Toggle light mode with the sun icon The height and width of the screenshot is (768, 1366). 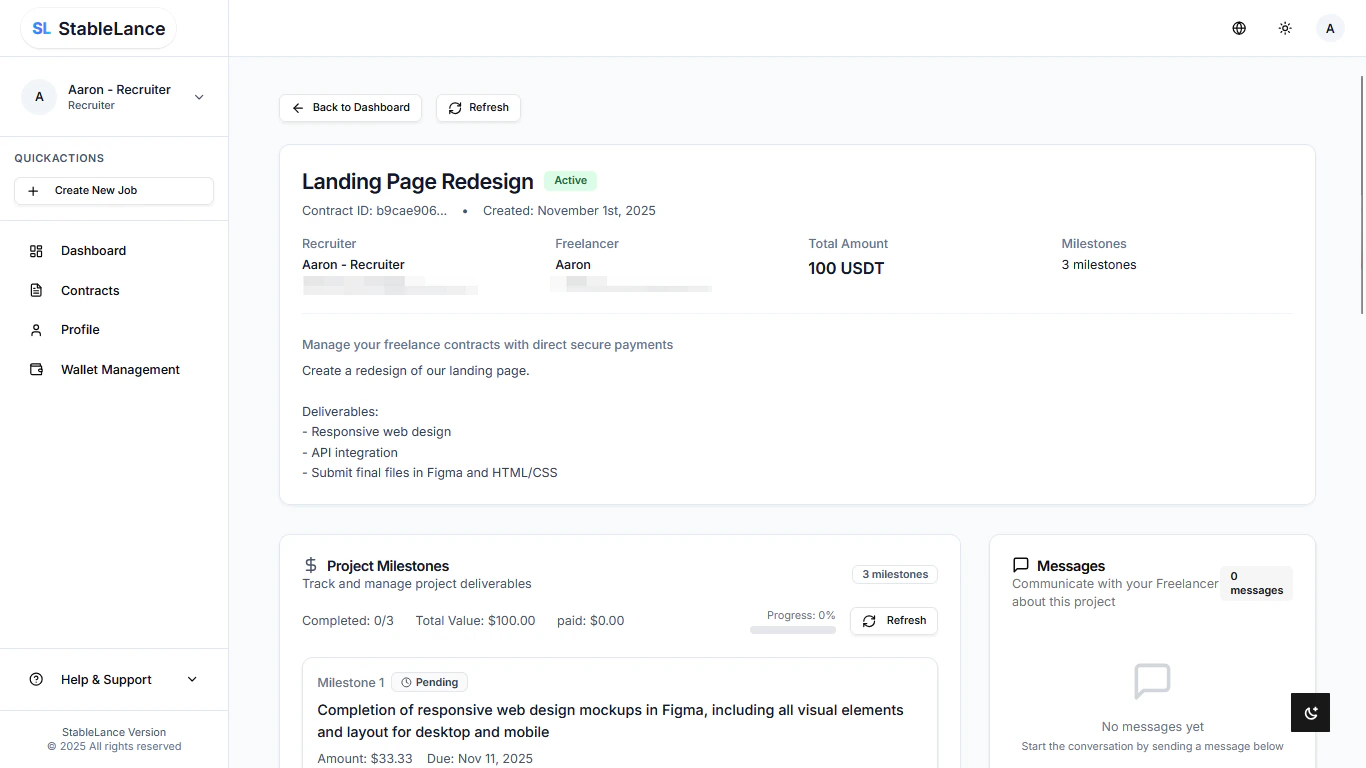(1285, 28)
